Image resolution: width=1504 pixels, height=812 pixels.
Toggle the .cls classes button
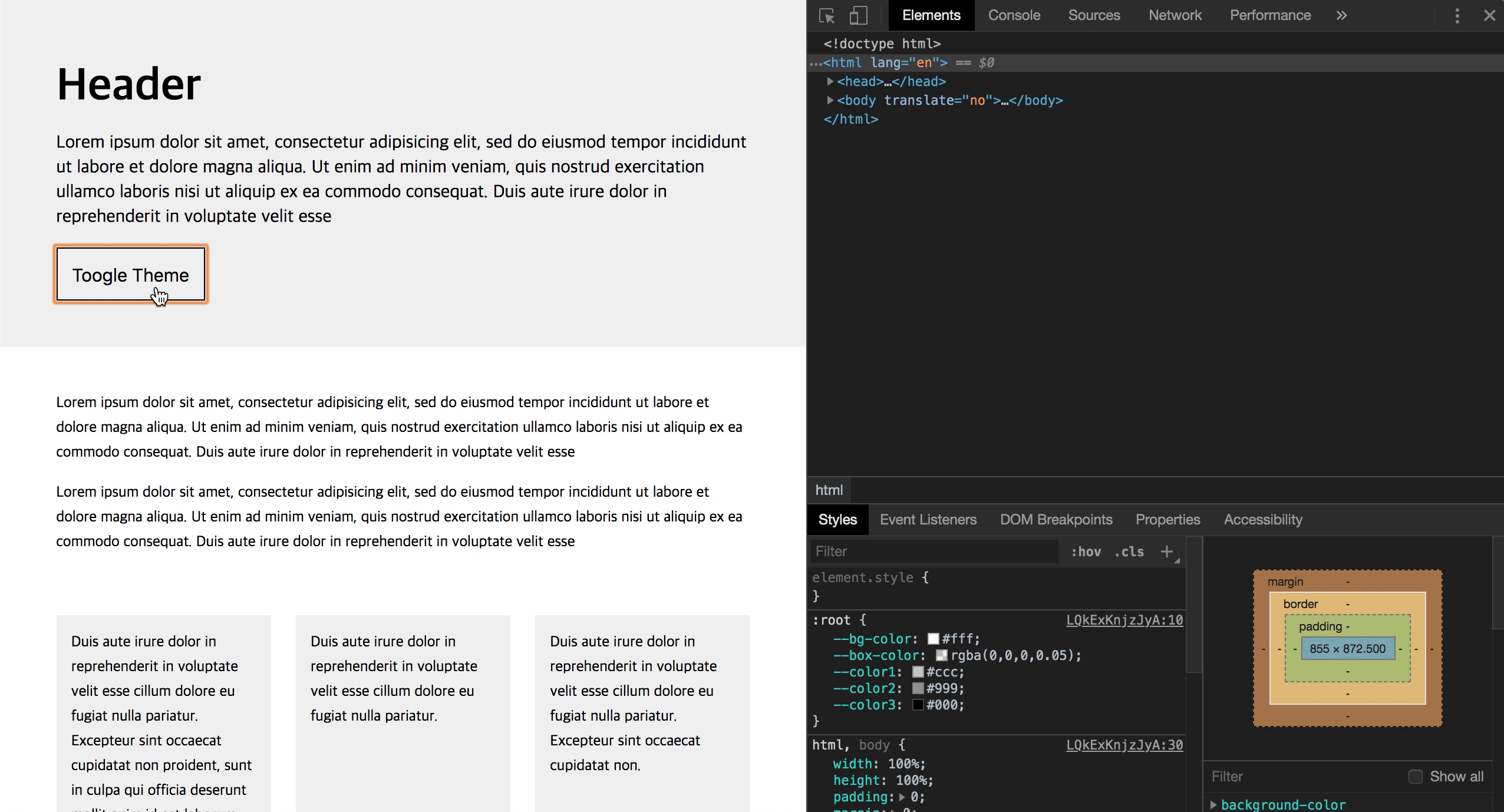coord(1129,552)
